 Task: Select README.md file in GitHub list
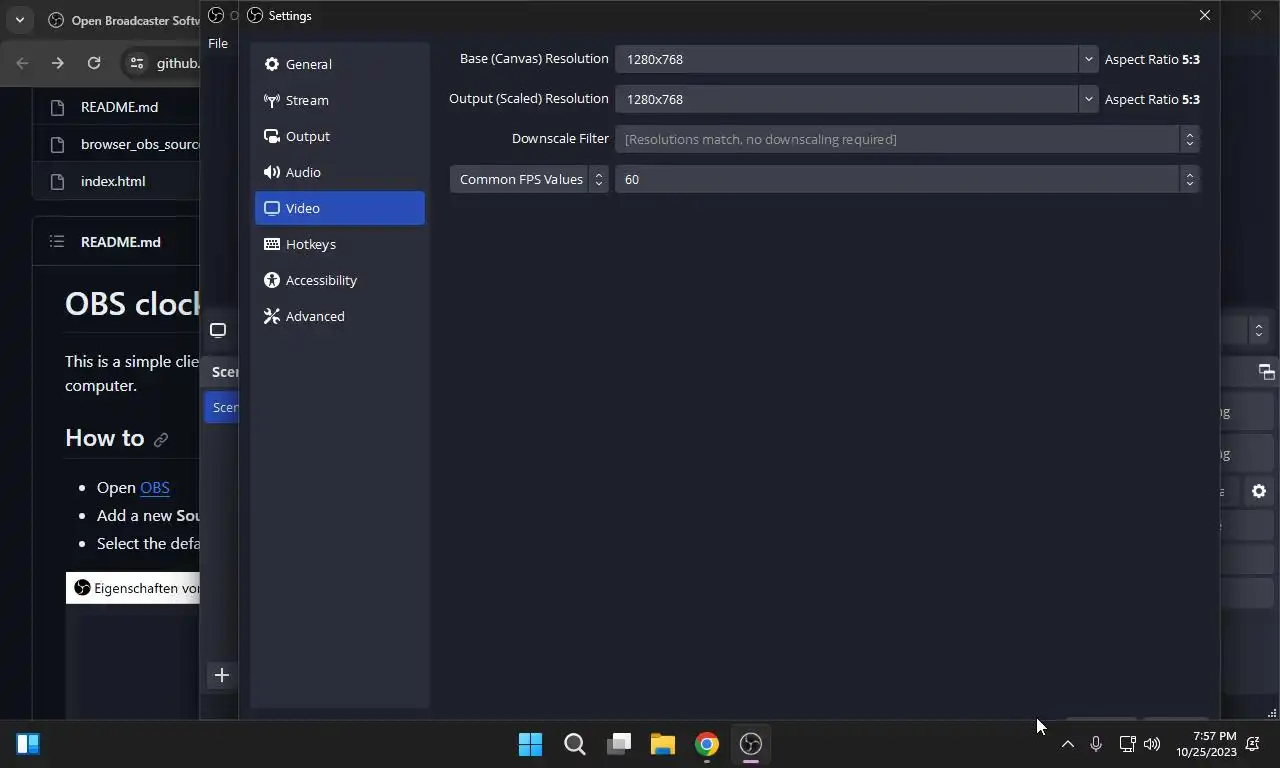coord(119,107)
